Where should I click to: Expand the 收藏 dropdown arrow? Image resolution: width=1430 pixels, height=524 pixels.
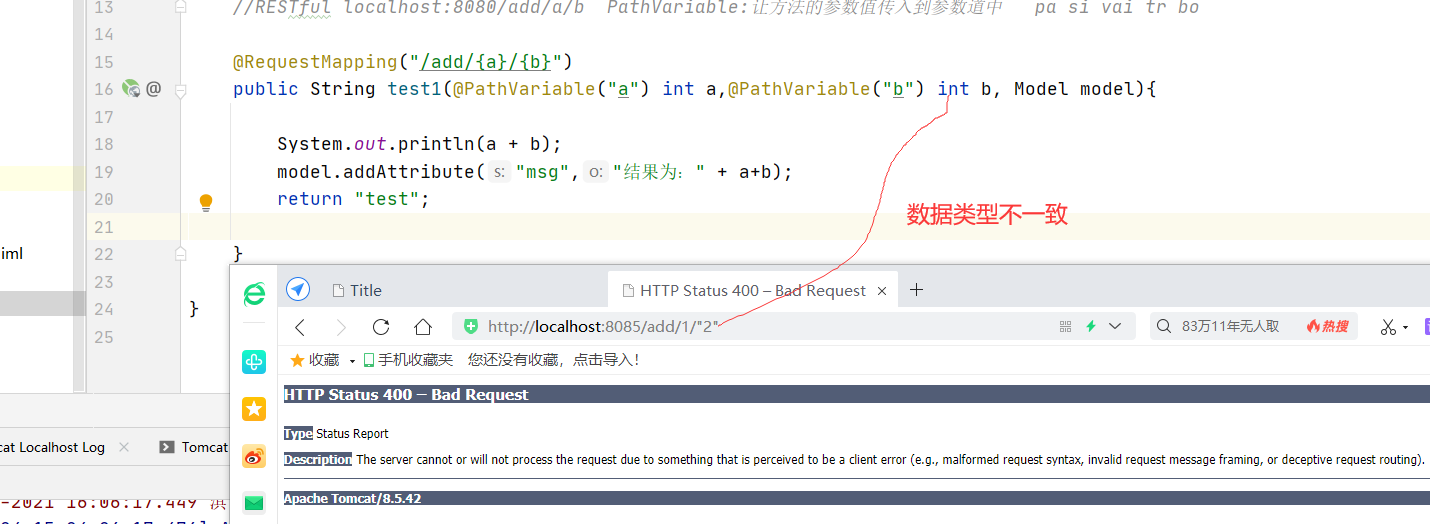[x=353, y=361]
